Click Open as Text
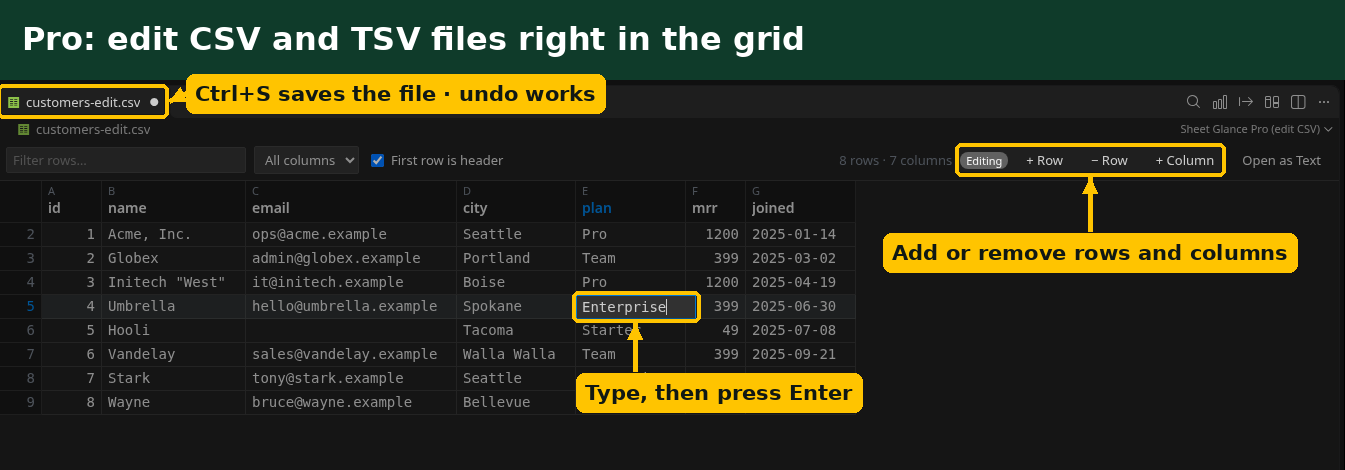Image resolution: width=1345 pixels, height=470 pixels. click(1281, 160)
